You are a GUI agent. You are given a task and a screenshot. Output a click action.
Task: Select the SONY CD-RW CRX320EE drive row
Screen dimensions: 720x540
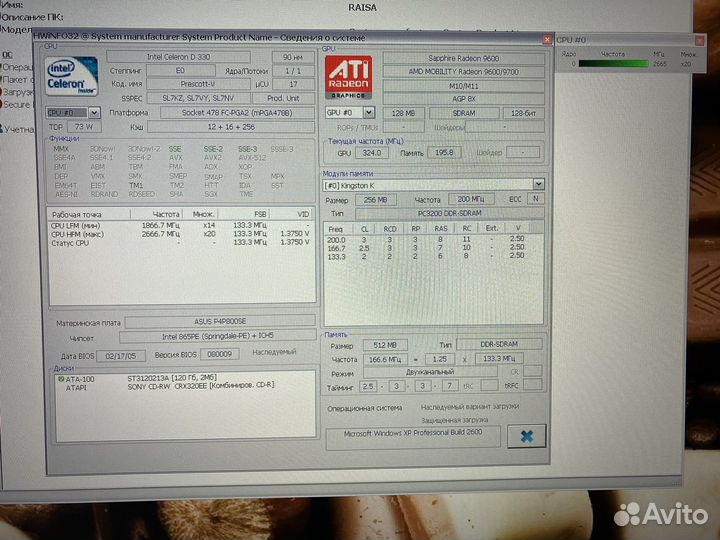click(x=185, y=387)
